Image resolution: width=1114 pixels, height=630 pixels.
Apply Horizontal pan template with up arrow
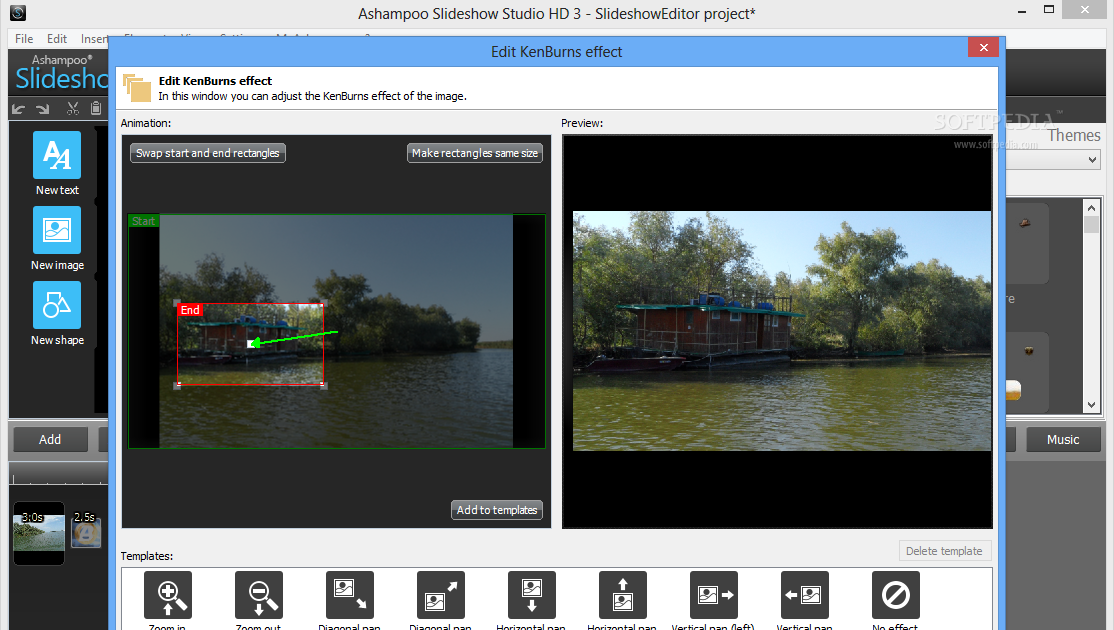coord(622,595)
